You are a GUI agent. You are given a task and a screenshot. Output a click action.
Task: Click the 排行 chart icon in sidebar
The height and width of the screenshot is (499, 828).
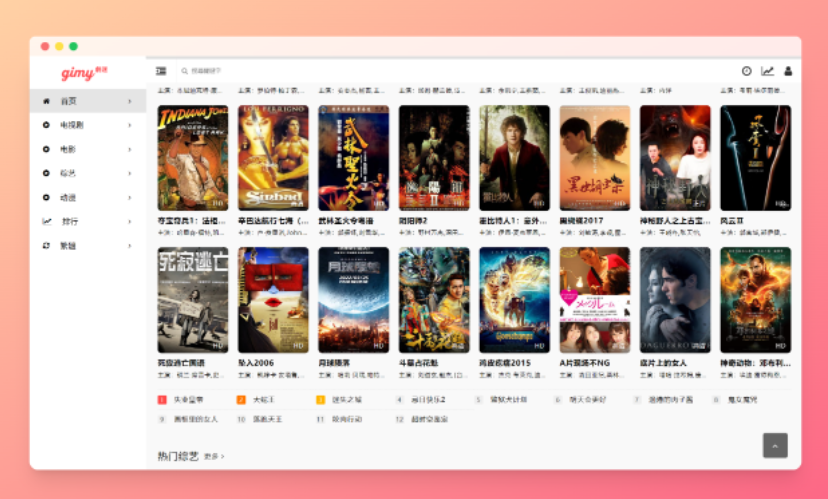coord(46,221)
